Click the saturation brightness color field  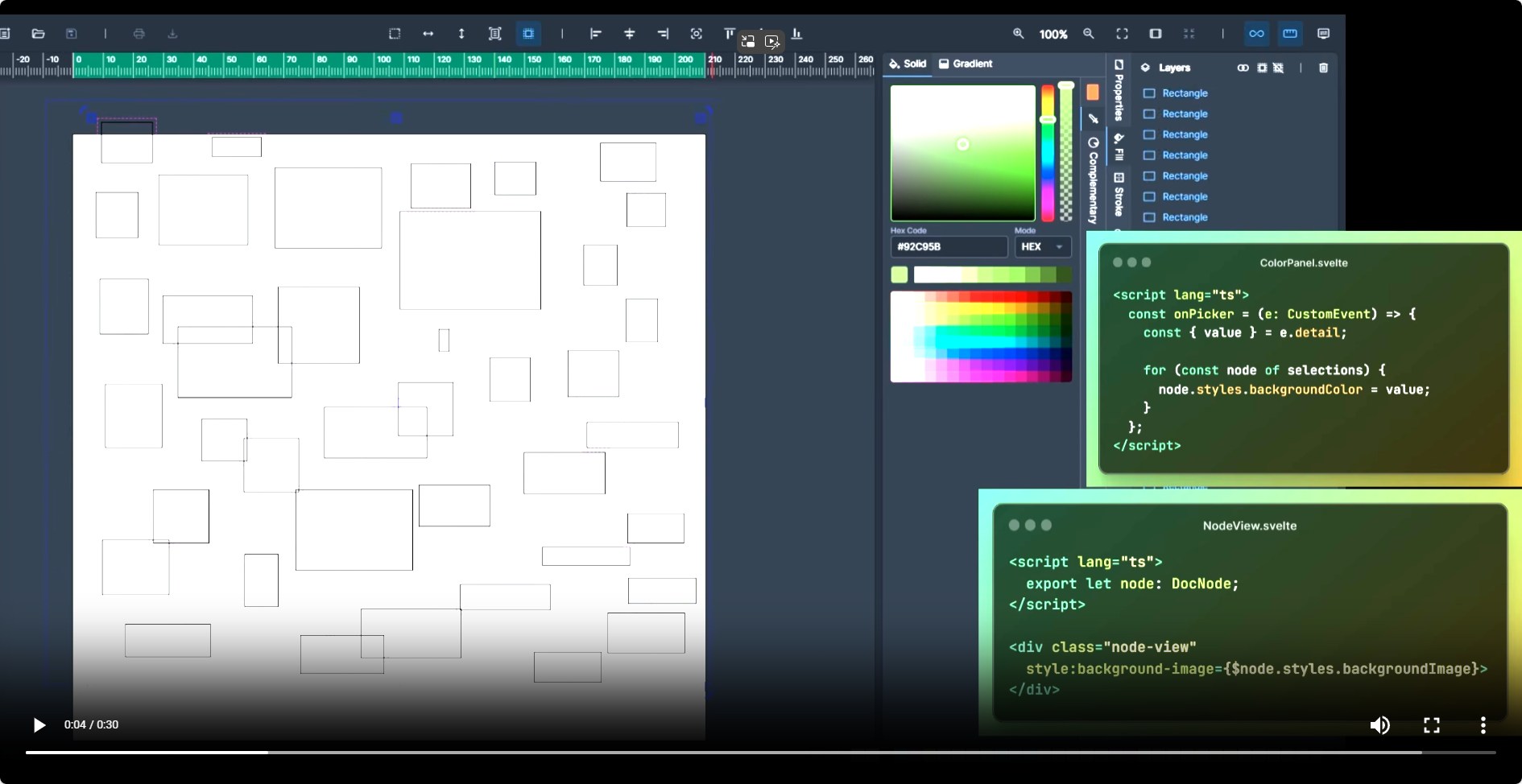click(962, 153)
